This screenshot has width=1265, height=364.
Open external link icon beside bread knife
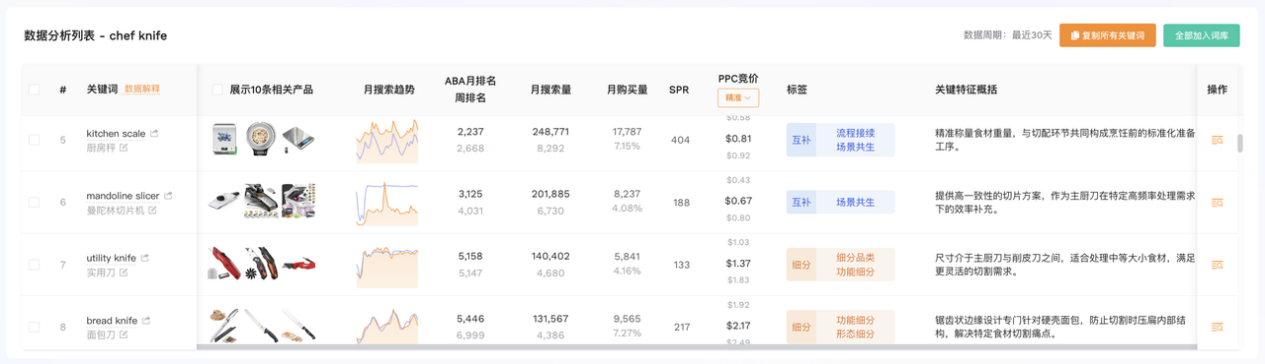pyautogui.click(x=146, y=320)
